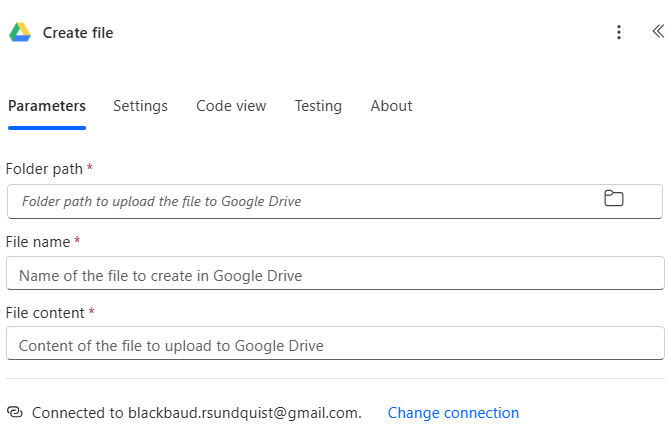Focus the Folder path input field
This screenshot has height=428, width=668.
[x=300, y=201]
